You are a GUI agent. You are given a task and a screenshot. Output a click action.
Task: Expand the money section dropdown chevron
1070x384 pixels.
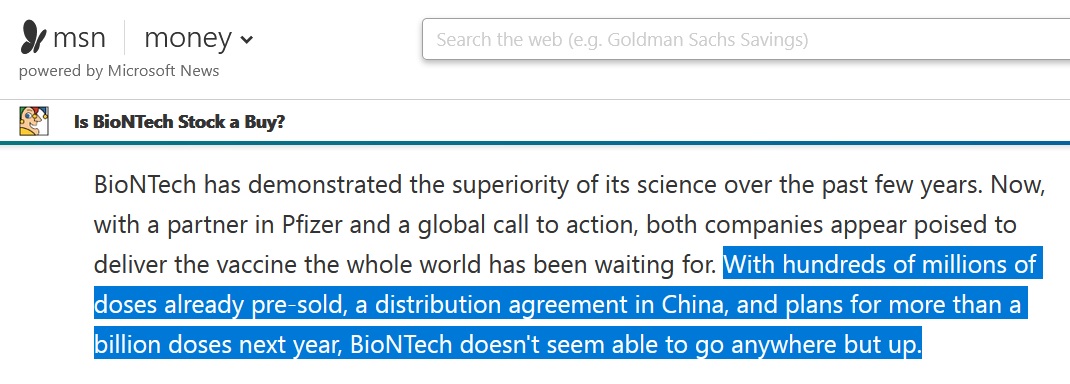pos(246,40)
